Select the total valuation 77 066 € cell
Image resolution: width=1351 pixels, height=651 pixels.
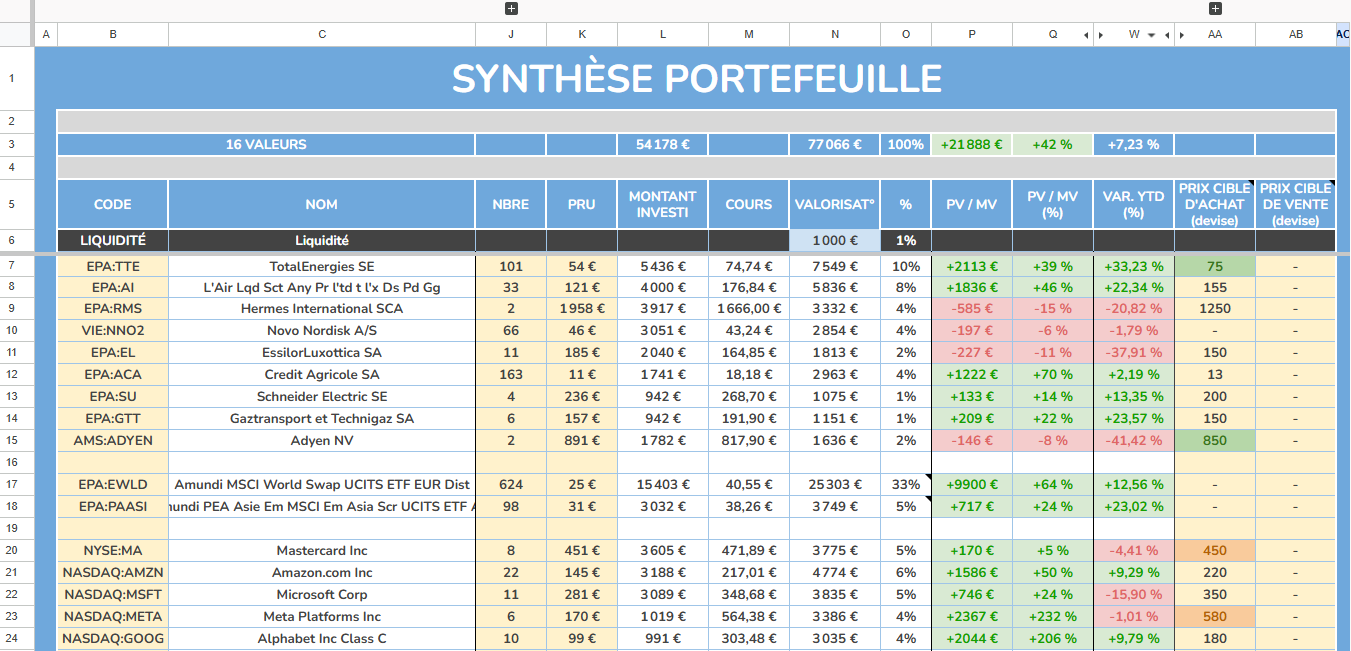pos(835,144)
